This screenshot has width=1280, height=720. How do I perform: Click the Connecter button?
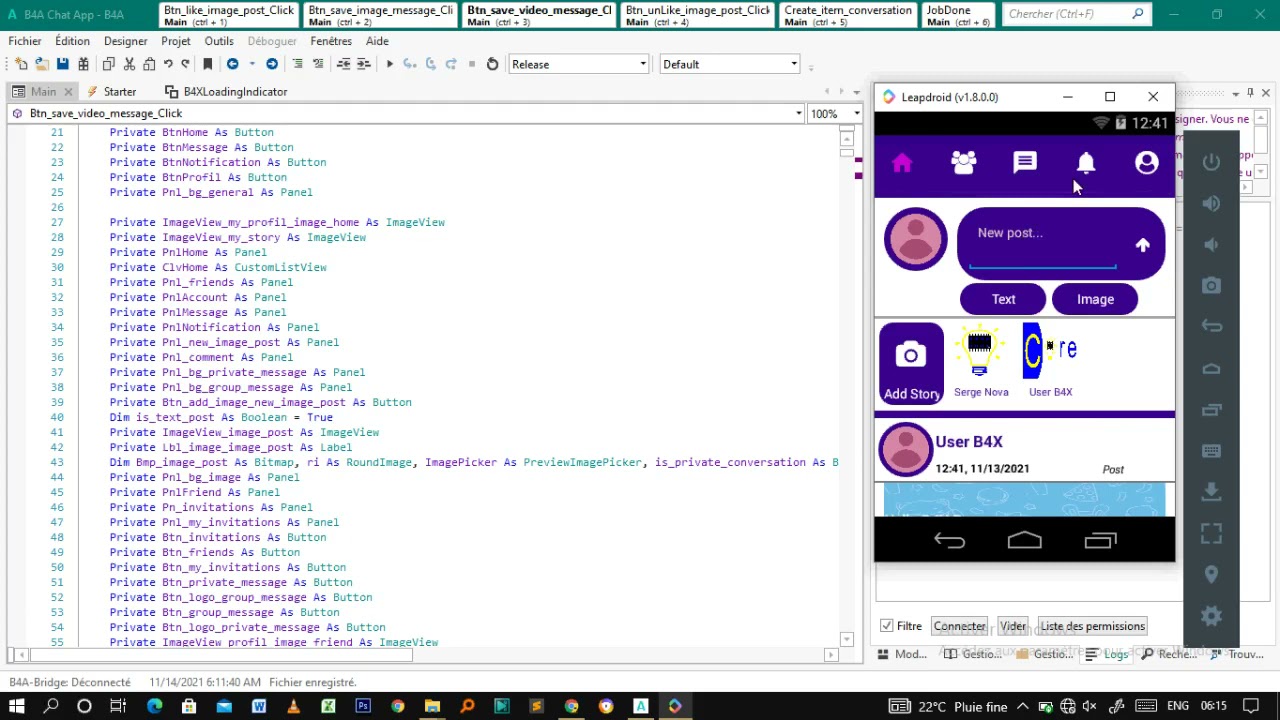pos(959,626)
